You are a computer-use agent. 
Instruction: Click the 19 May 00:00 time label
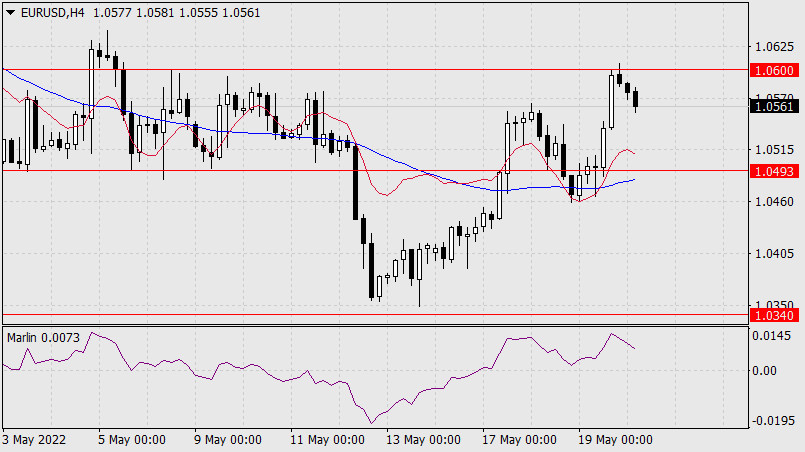615,440
